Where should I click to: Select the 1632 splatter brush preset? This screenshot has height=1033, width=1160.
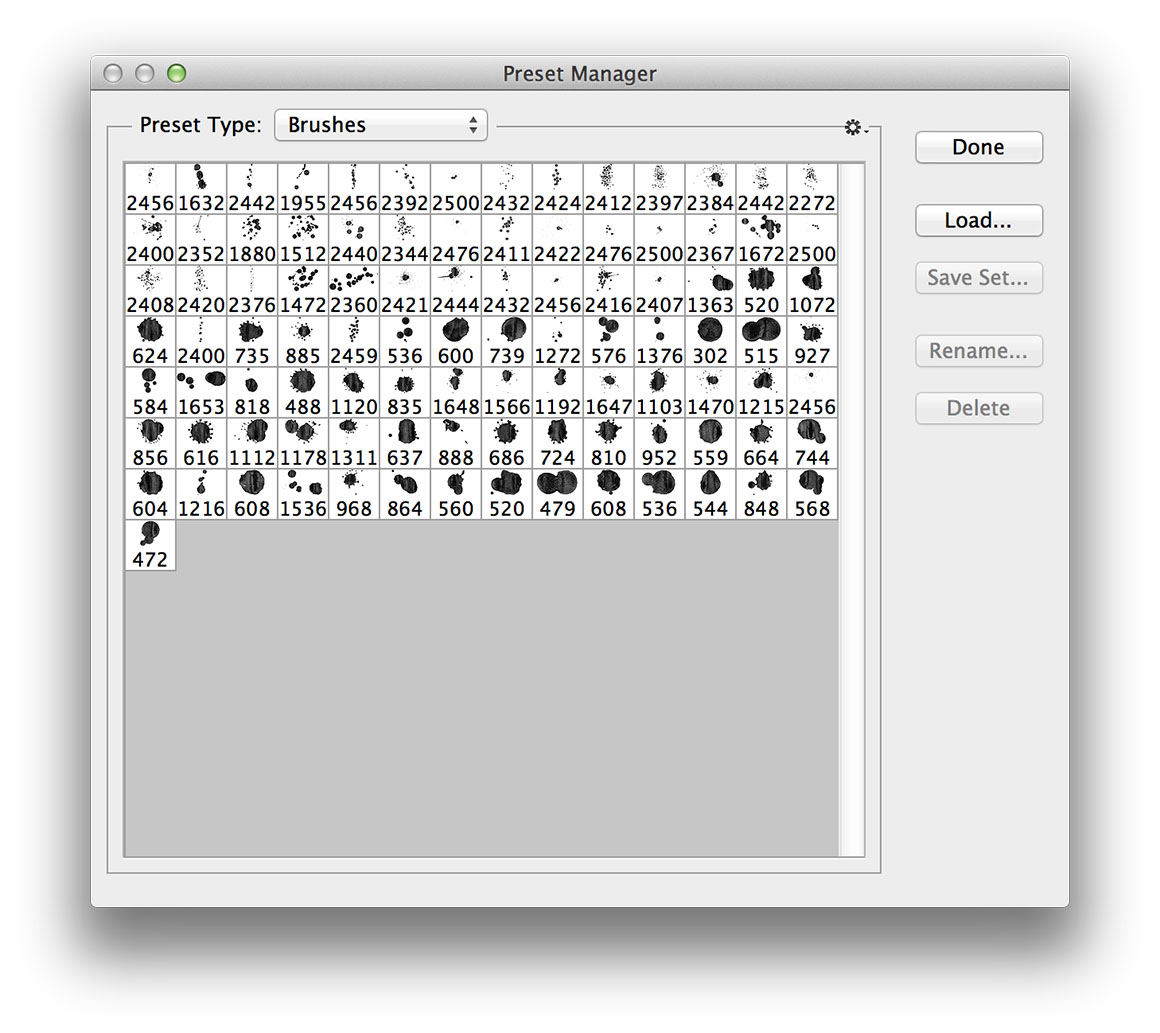click(201, 188)
